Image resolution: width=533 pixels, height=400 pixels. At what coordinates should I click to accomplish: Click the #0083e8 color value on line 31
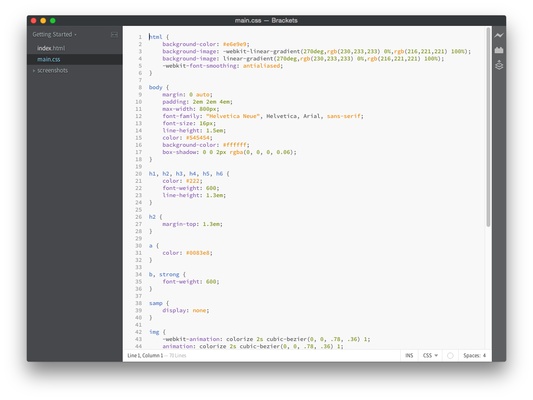(197, 253)
